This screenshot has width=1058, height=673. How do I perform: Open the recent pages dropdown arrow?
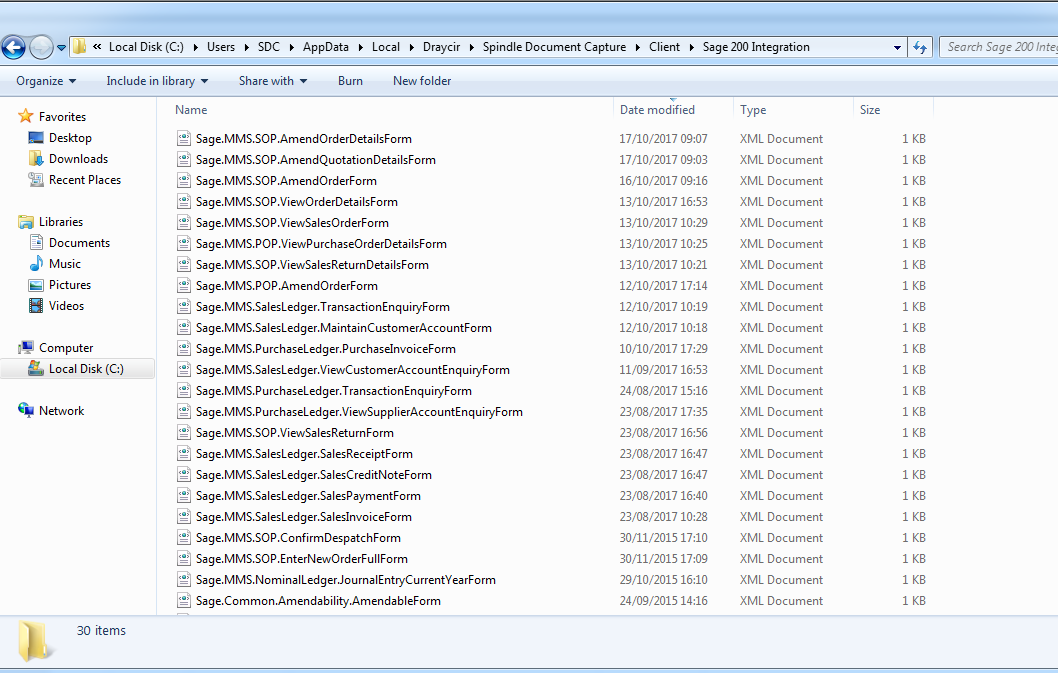click(61, 48)
